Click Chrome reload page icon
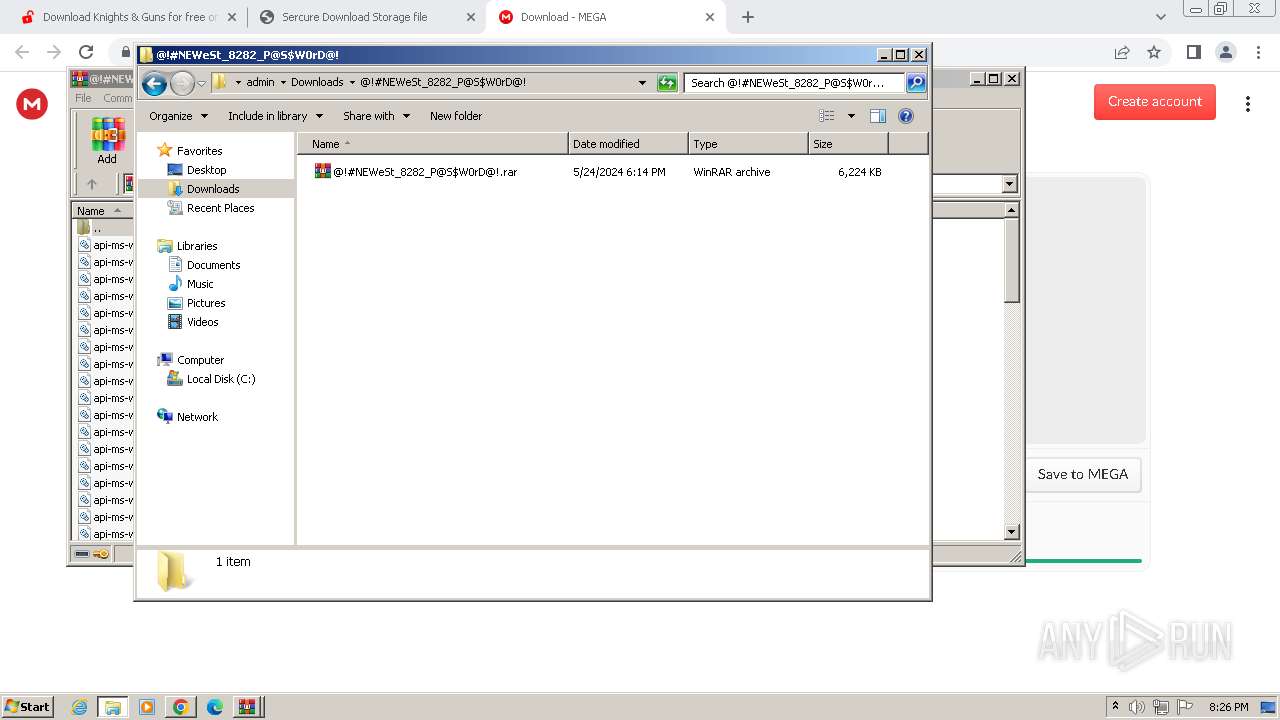Viewport: 1280px width, 720px height. coord(86,53)
